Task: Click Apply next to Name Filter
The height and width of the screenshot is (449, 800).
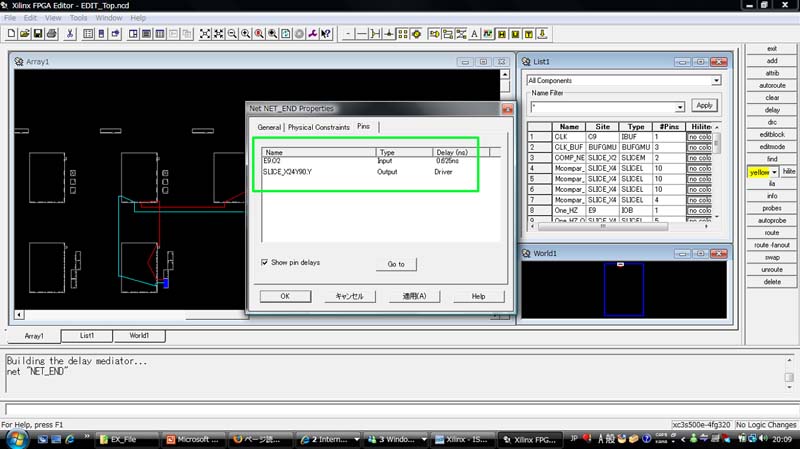Action: coord(704,106)
